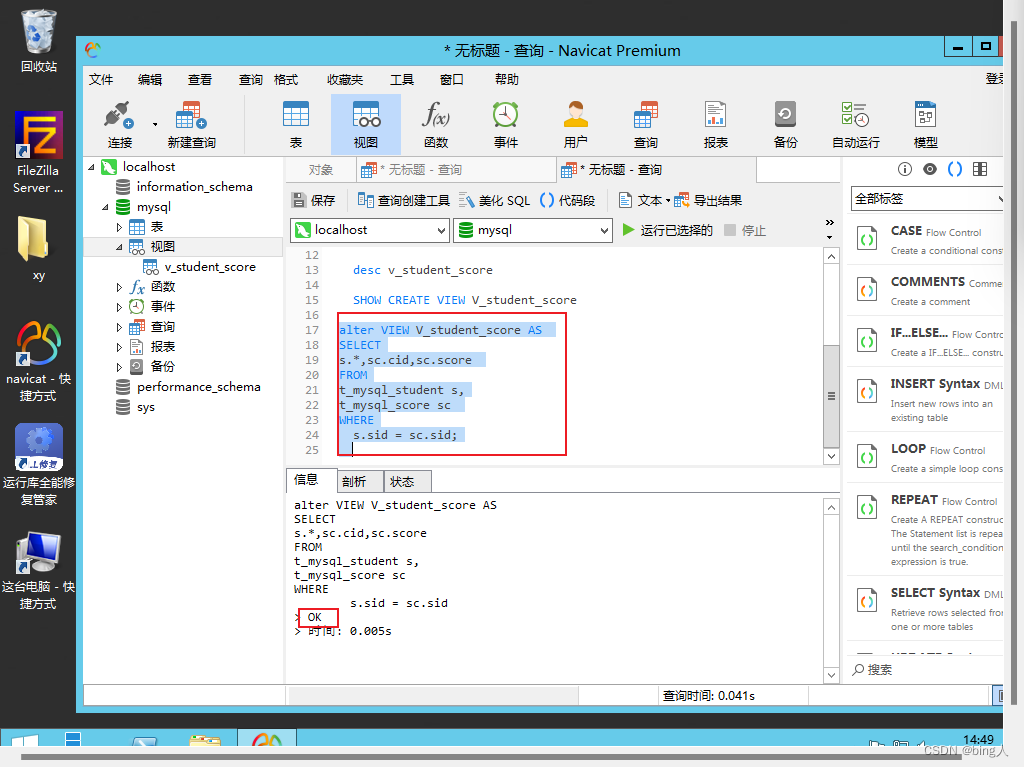Open the 查询创建工具 query builder

tap(404, 200)
